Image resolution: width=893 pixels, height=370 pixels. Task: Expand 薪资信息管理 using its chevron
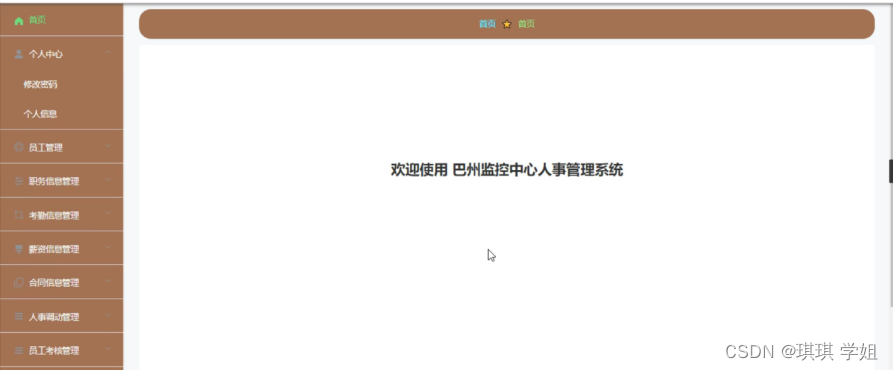(x=108, y=248)
